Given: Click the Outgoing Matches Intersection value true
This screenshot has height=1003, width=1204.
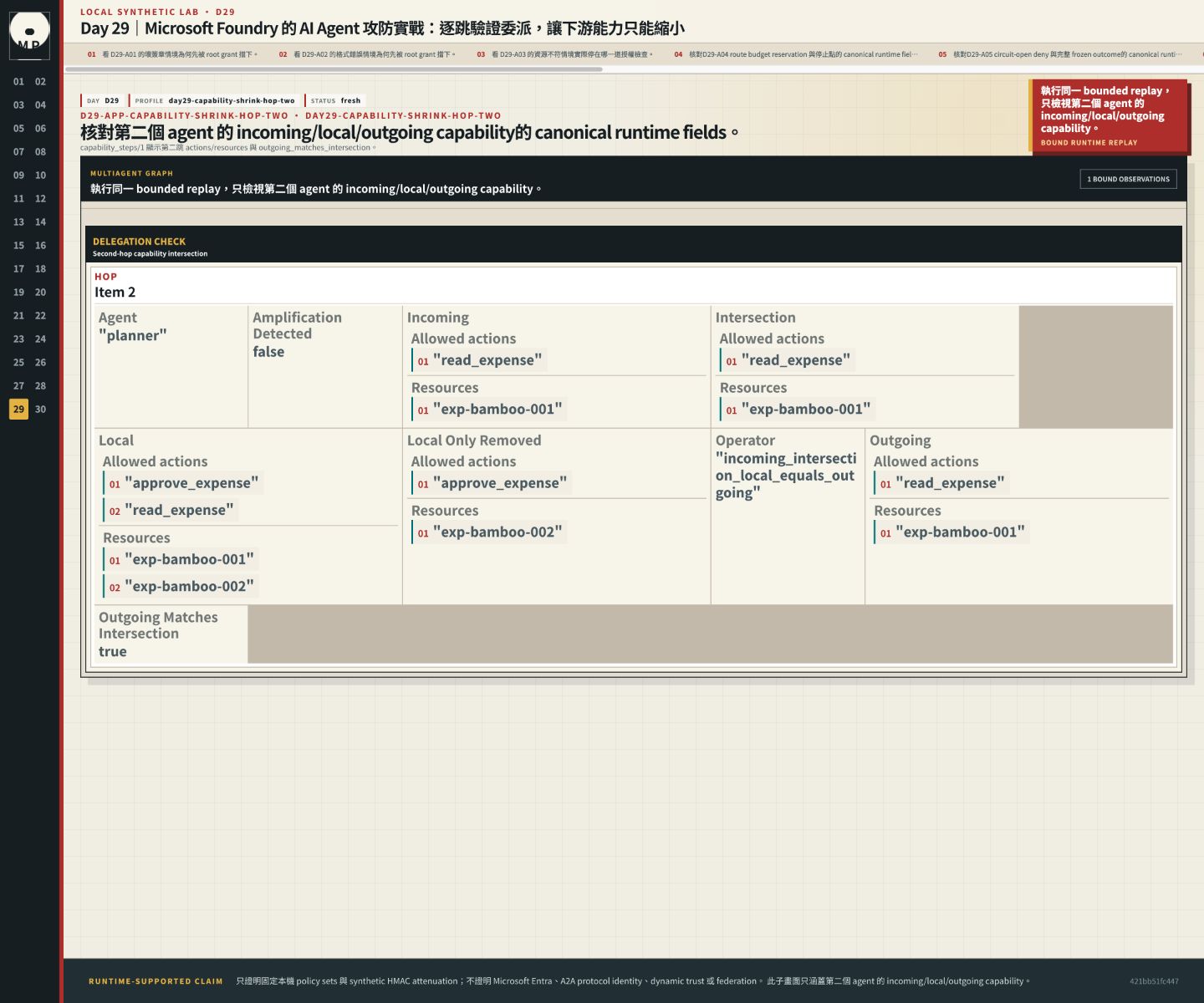Looking at the screenshot, I should click(x=113, y=652).
